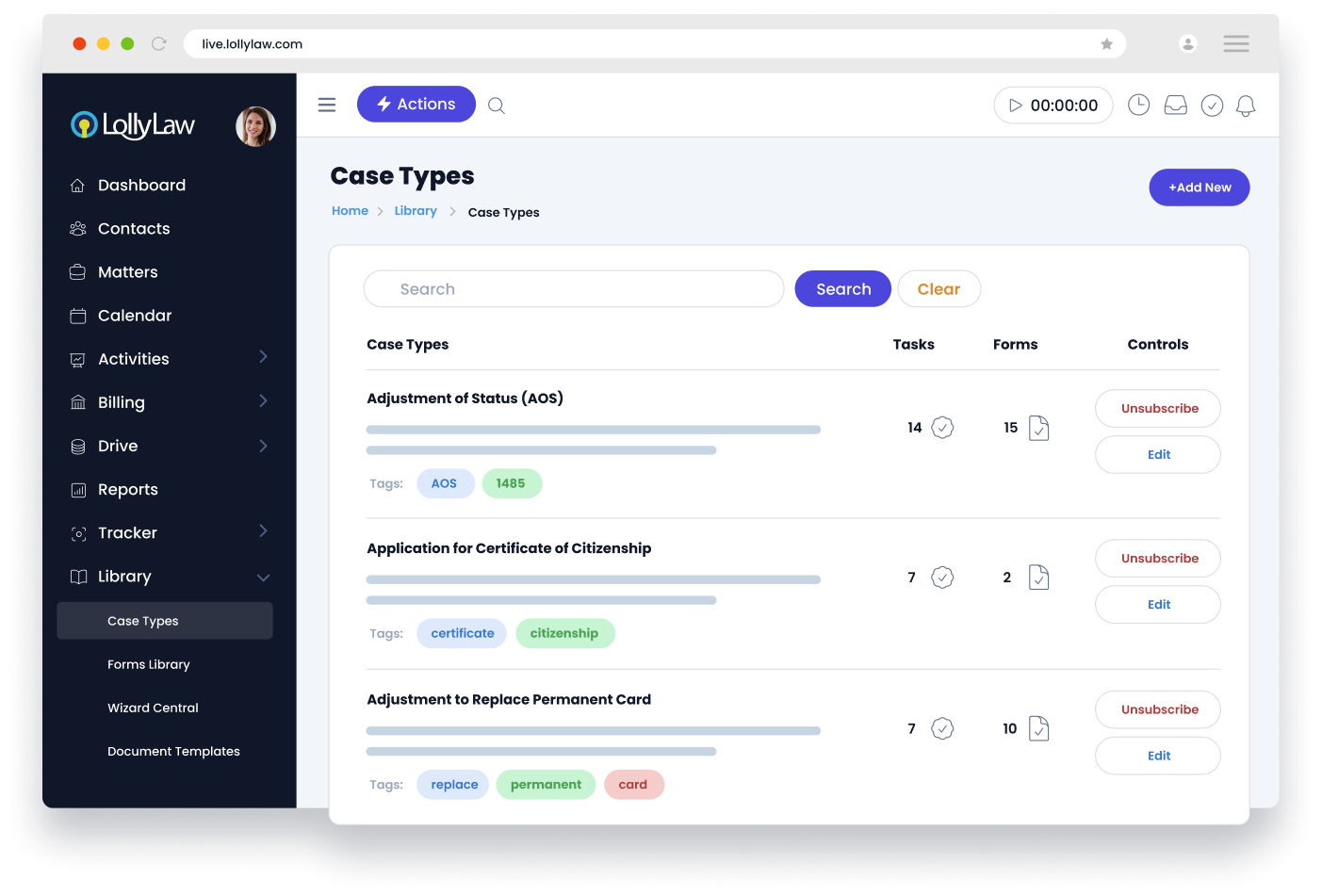1322x896 pixels.
Task: Click forms document icon for Certificate of Citizenship
Action: [x=1038, y=578]
